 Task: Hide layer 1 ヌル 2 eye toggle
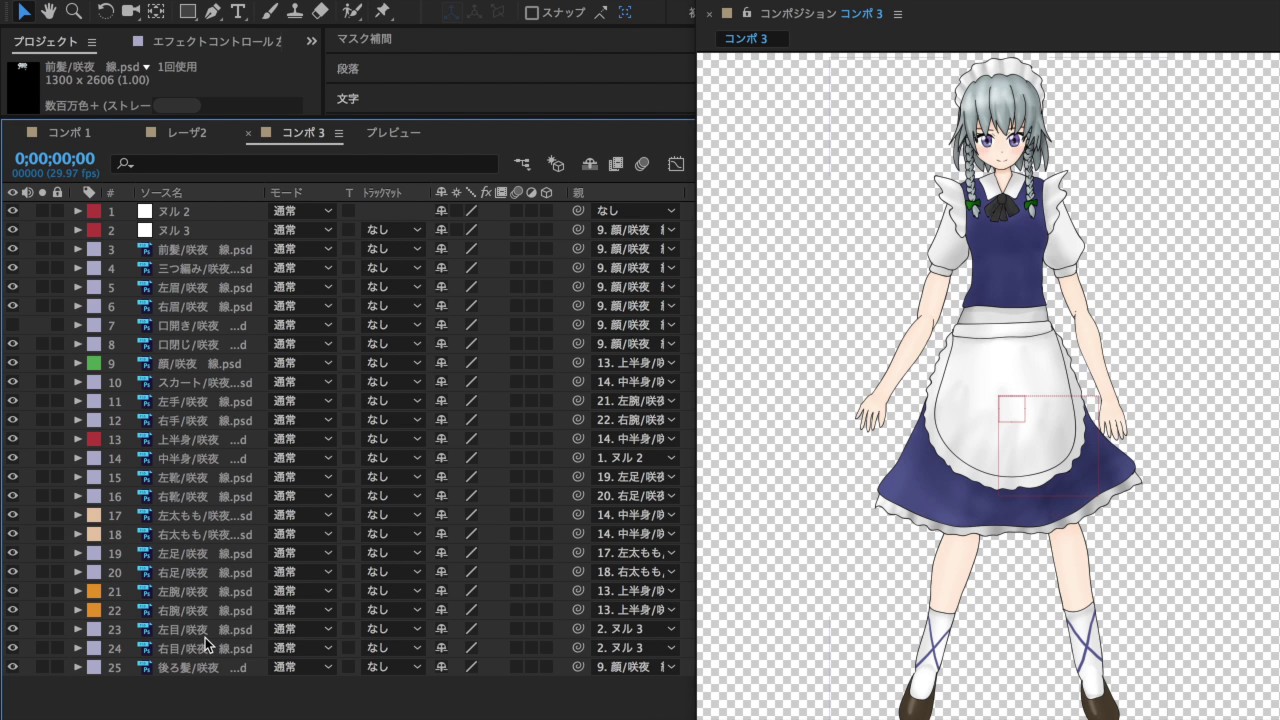[12, 211]
